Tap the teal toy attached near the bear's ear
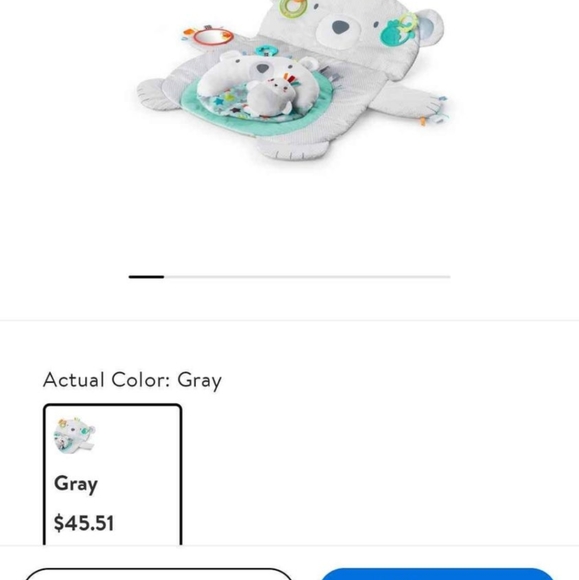Screen dimensions: 579x580 pyautogui.click(x=398, y=33)
